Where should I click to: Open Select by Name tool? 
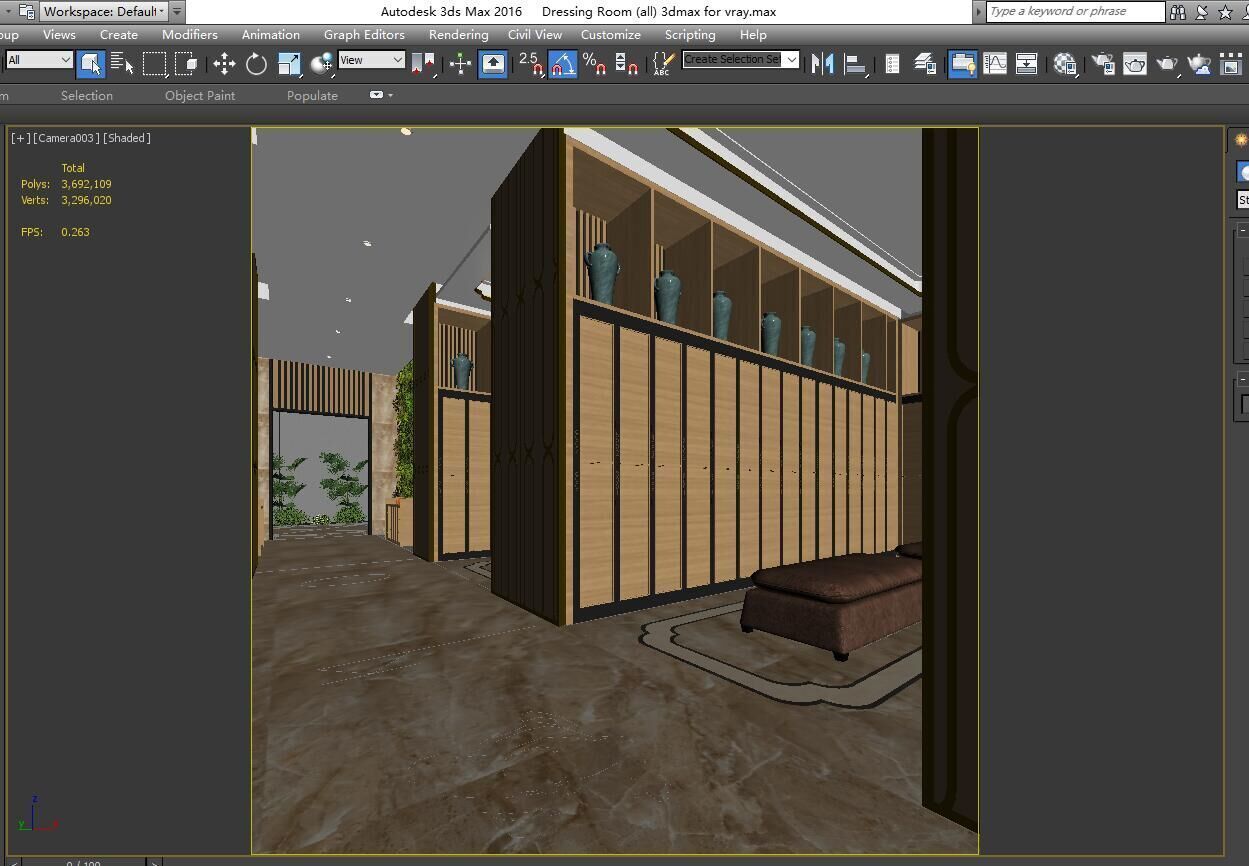(122, 64)
